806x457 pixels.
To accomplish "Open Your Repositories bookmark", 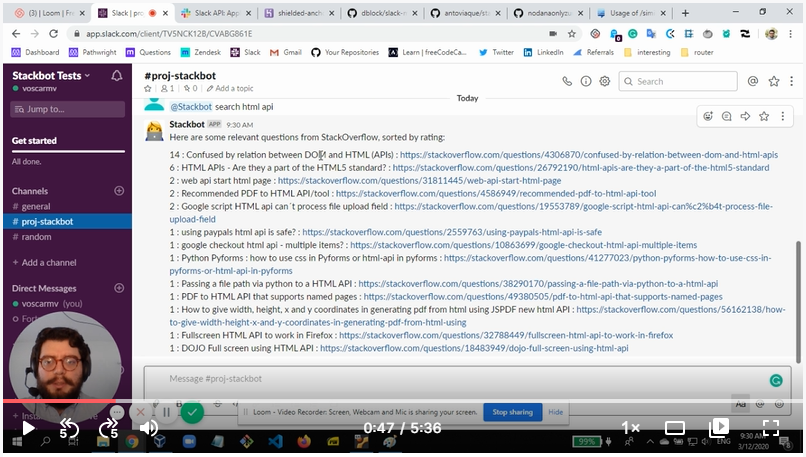I will [345, 52].
